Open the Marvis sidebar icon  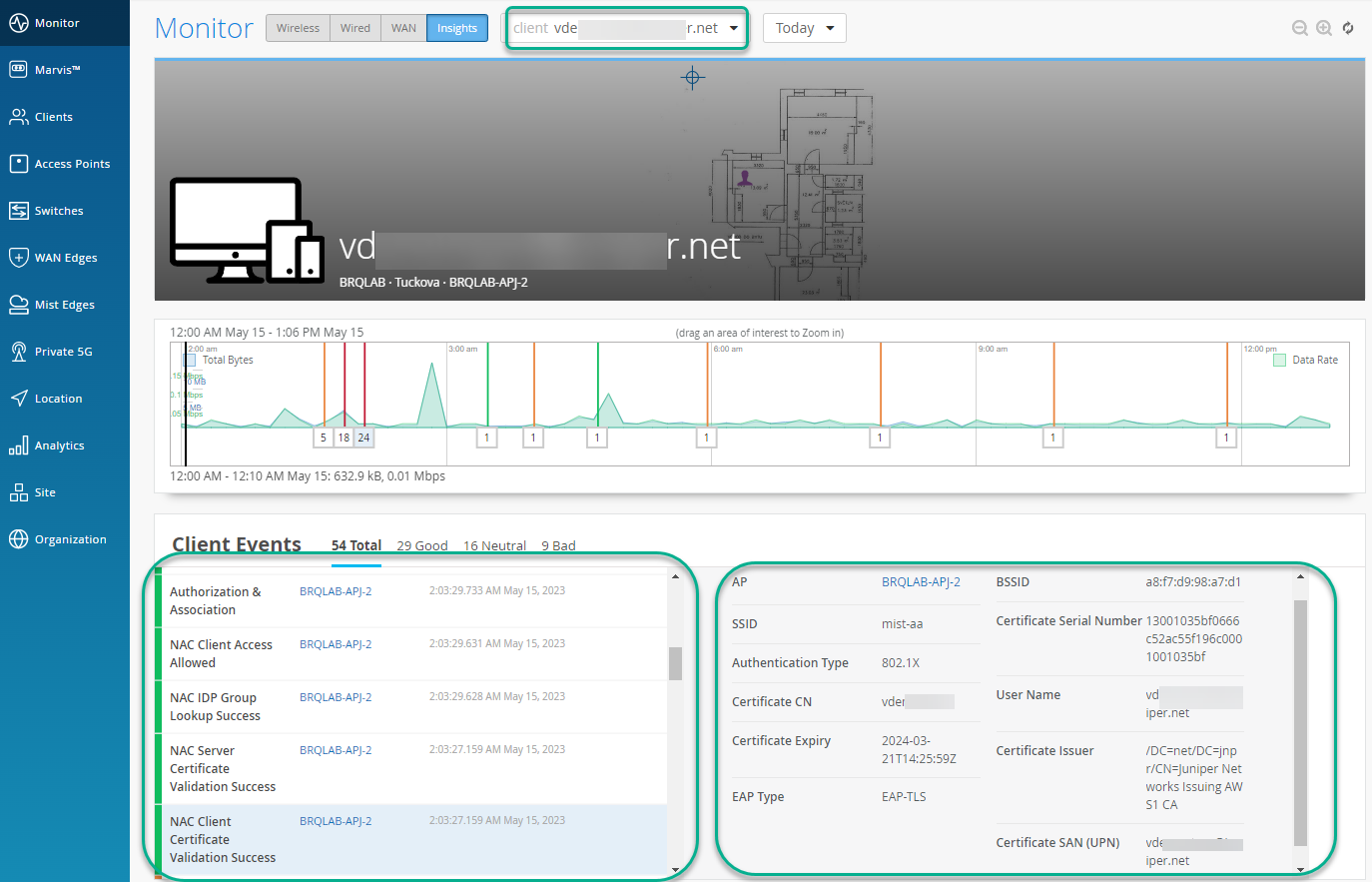(18, 70)
